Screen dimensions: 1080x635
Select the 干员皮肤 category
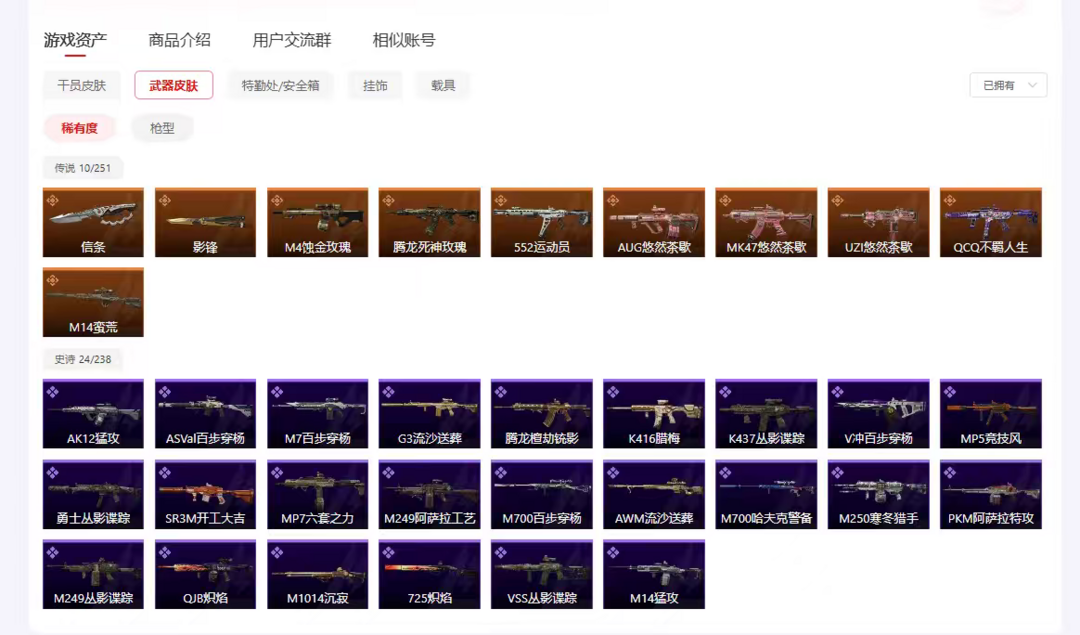pyautogui.click(x=81, y=85)
